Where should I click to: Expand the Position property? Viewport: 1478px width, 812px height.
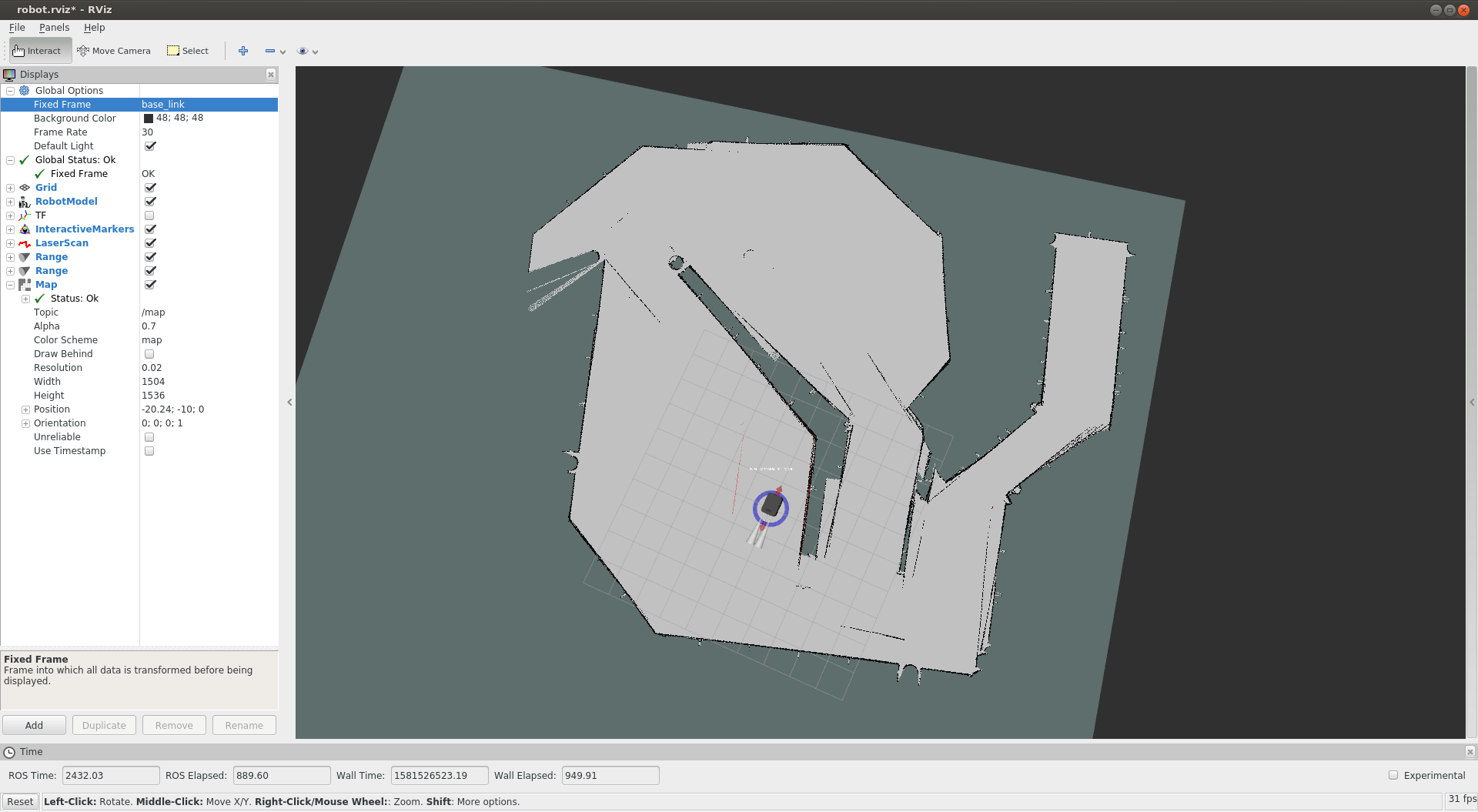(x=25, y=409)
